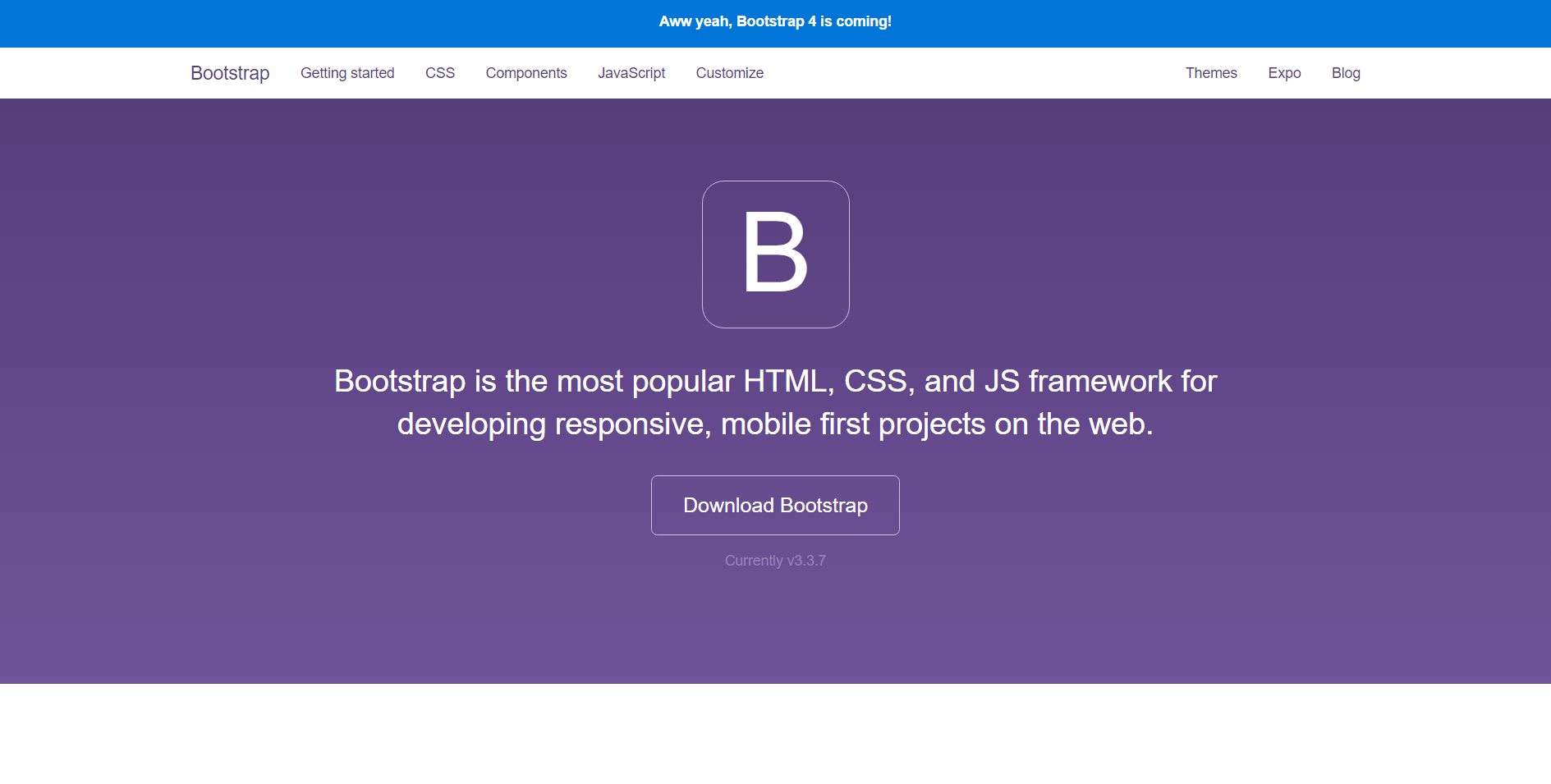Click the Bootstrap B logo icon
The height and width of the screenshot is (784, 1551).
(x=775, y=254)
